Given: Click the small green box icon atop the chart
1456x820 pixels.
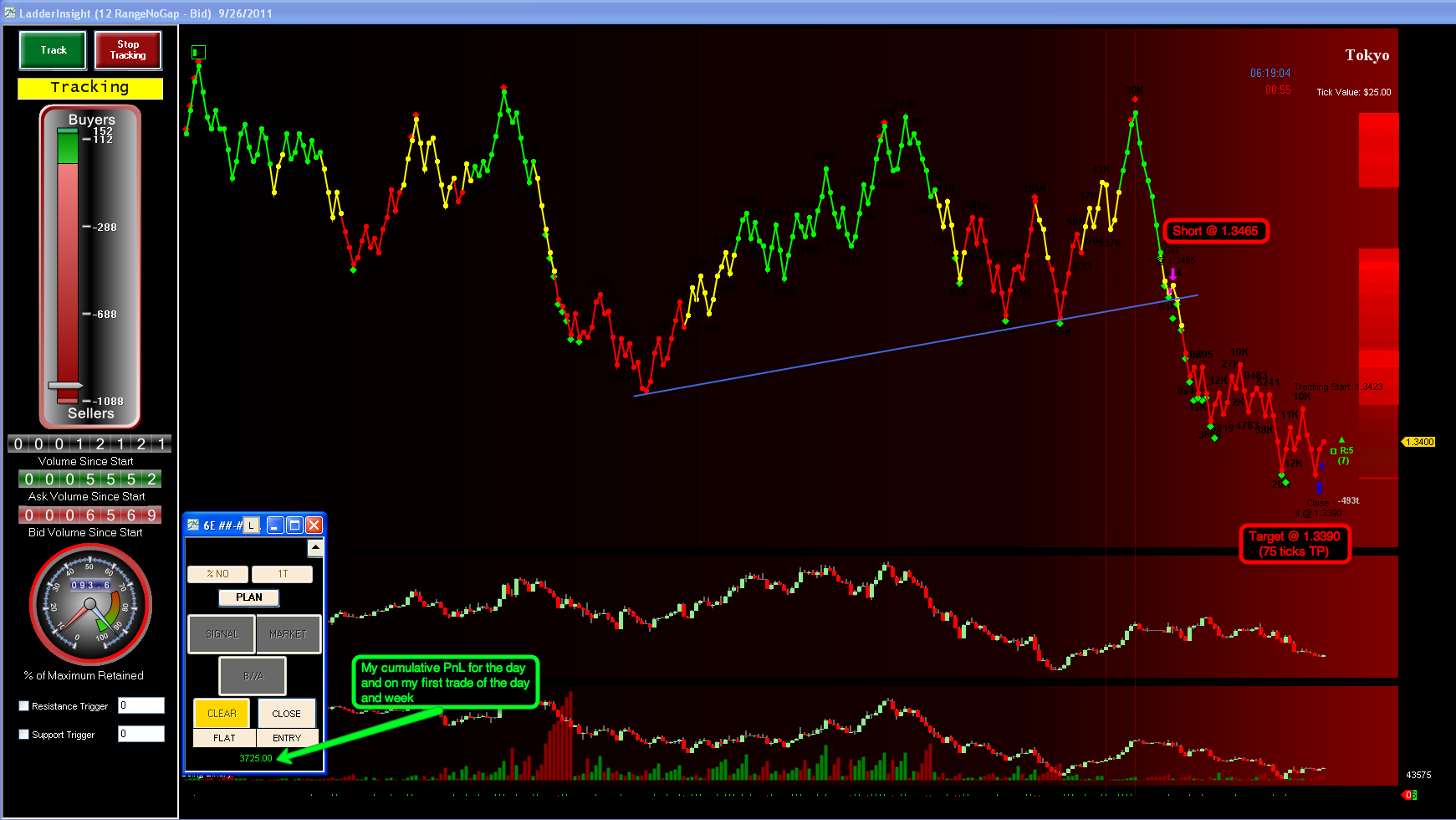Looking at the screenshot, I should pyautogui.click(x=198, y=53).
